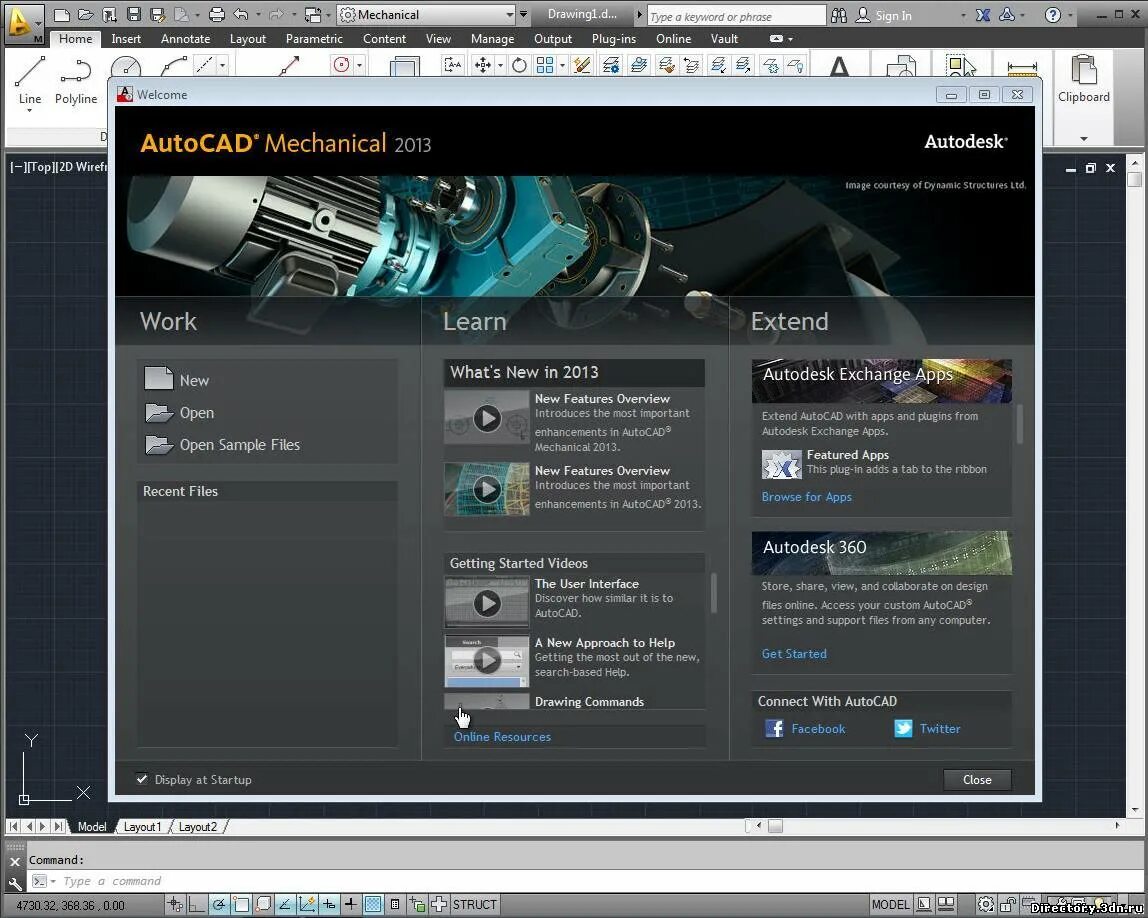This screenshot has height=918, width=1148.
Task: Close the command line with the X icon
Action: tap(15, 862)
